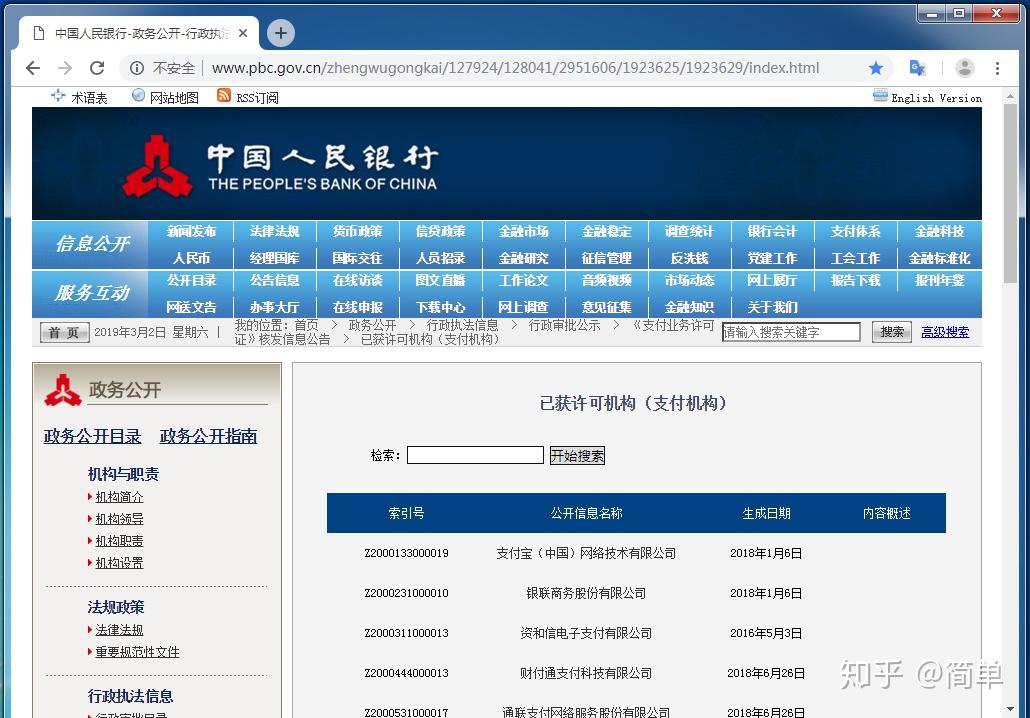Click the 网站地图 globe icon
This screenshot has height=718, width=1030.
(x=139, y=95)
